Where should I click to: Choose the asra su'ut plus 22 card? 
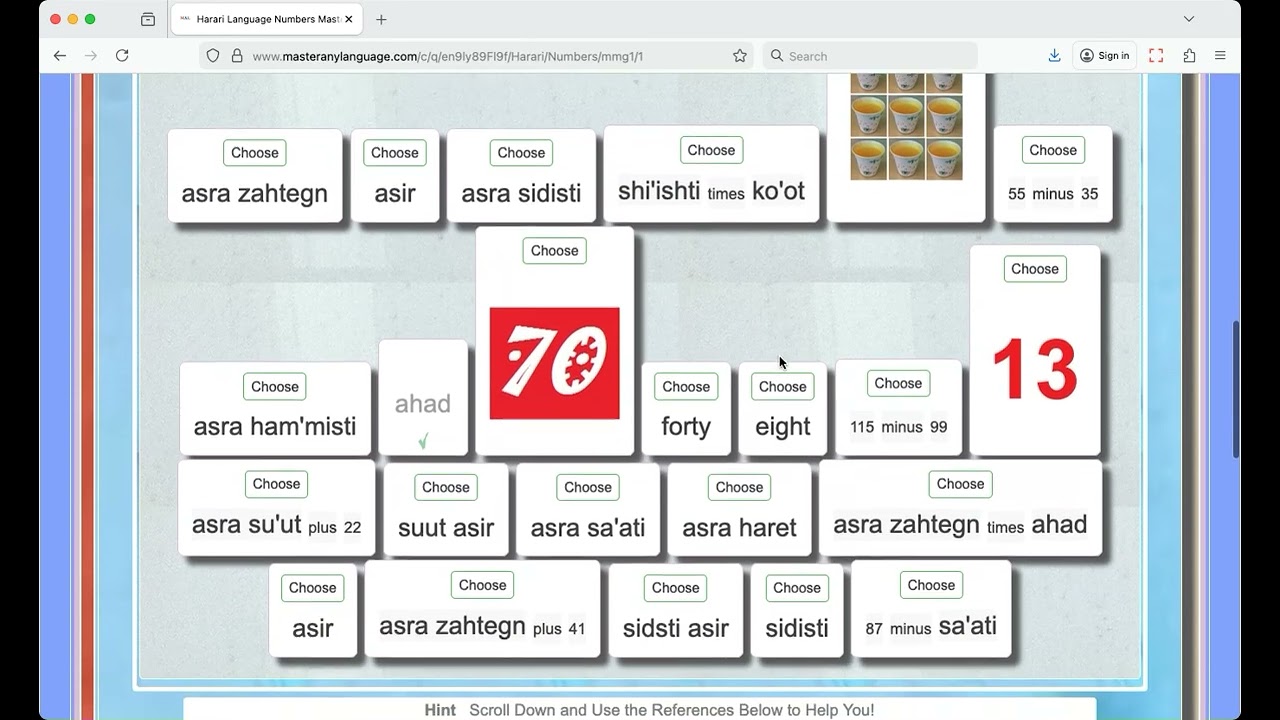coord(276,484)
